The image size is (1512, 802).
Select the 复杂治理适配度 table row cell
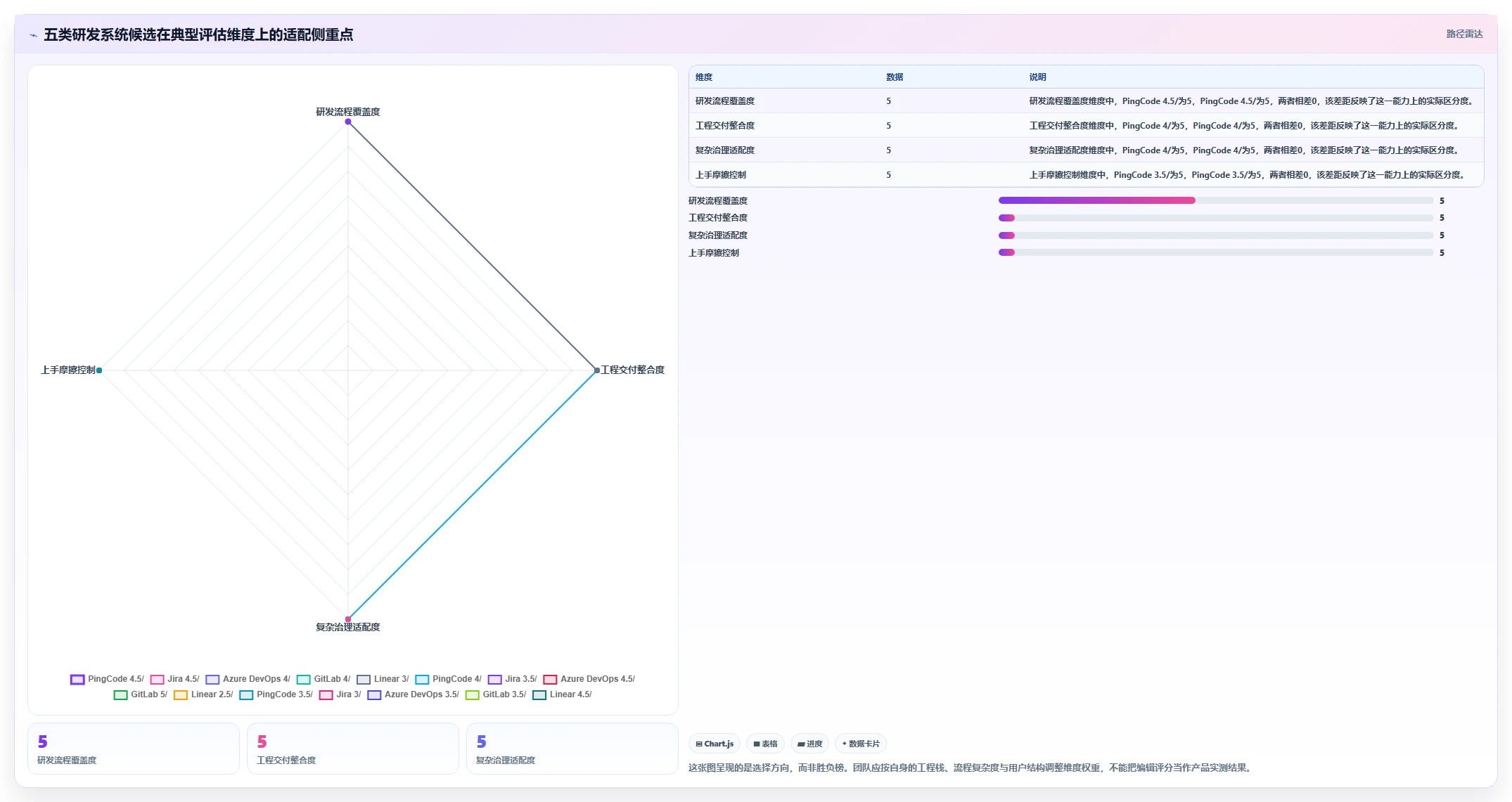click(x=725, y=150)
